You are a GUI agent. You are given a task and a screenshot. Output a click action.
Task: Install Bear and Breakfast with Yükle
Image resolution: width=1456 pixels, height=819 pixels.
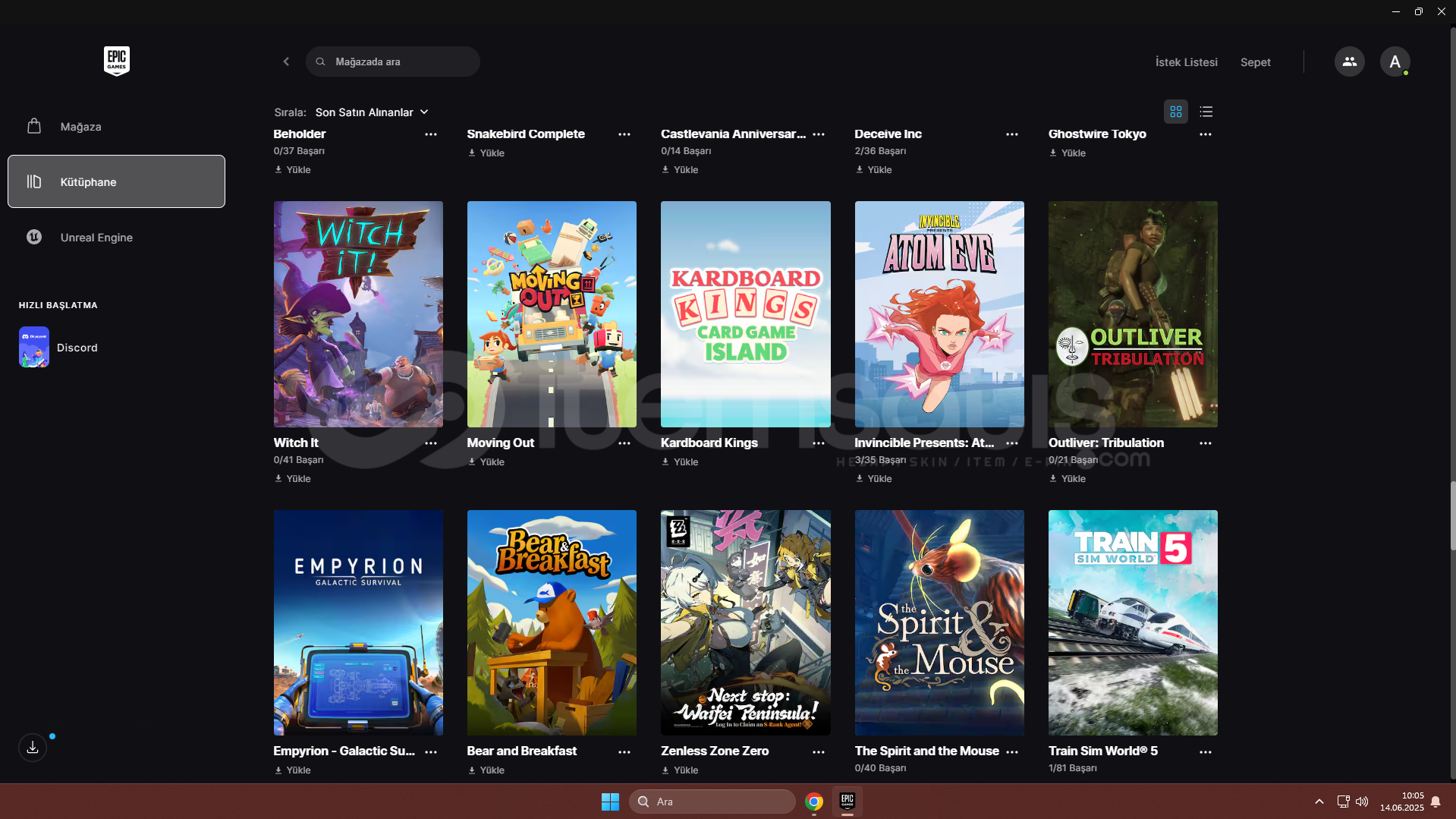point(486,770)
